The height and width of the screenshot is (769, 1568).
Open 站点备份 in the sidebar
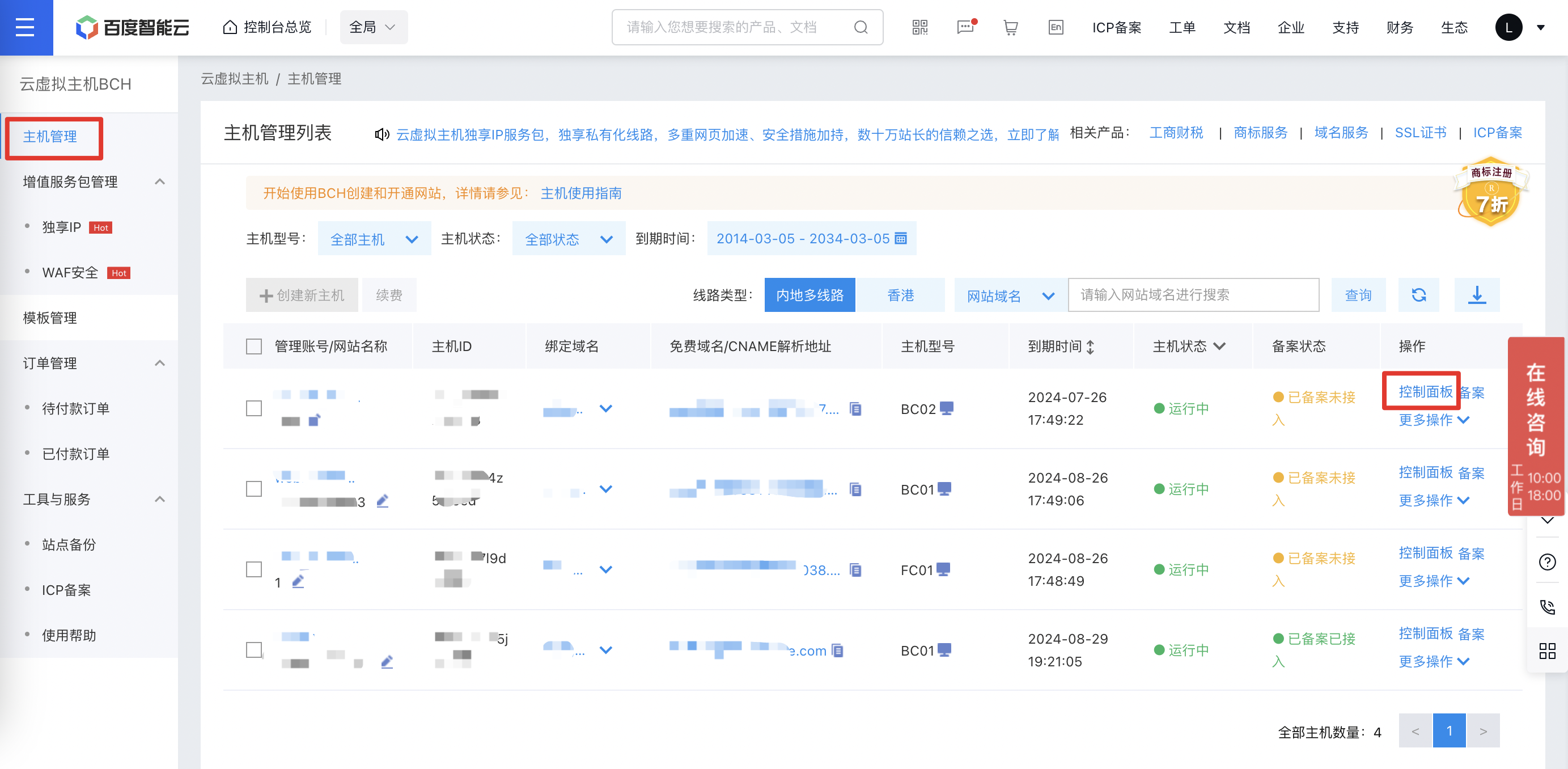[69, 545]
